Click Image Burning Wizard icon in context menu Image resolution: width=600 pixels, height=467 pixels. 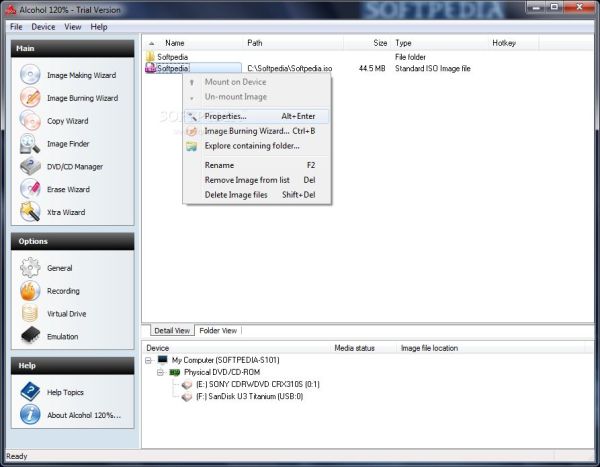(192, 131)
